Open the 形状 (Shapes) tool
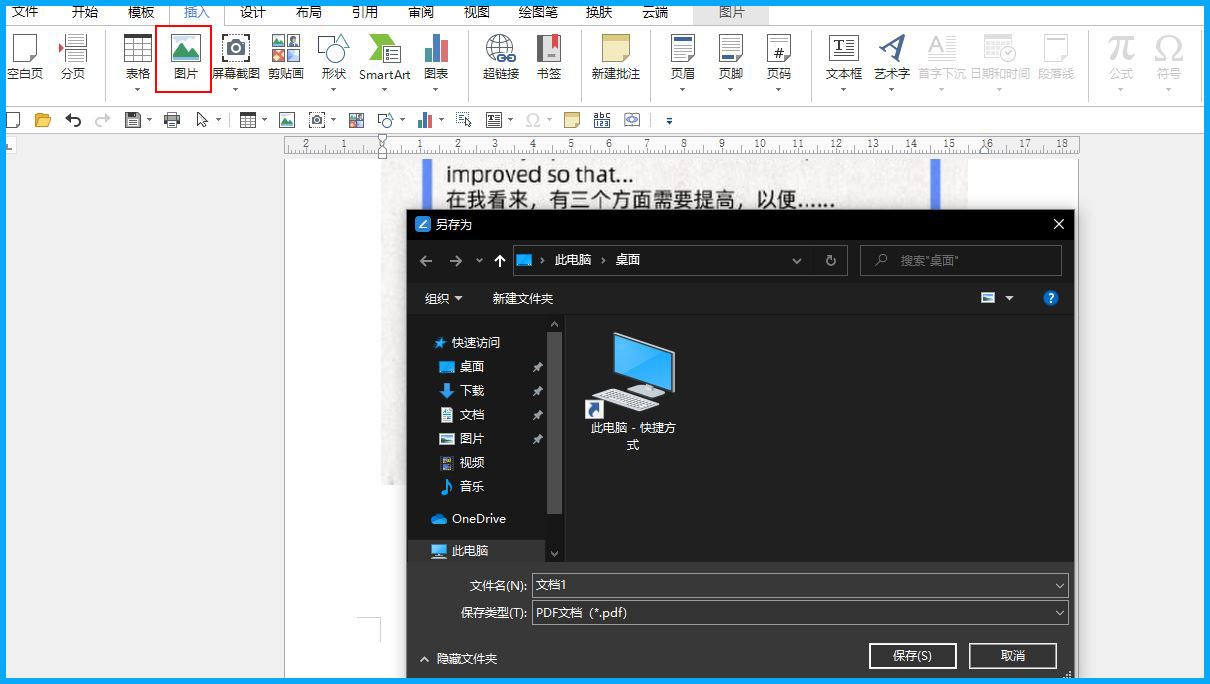 coord(333,60)
